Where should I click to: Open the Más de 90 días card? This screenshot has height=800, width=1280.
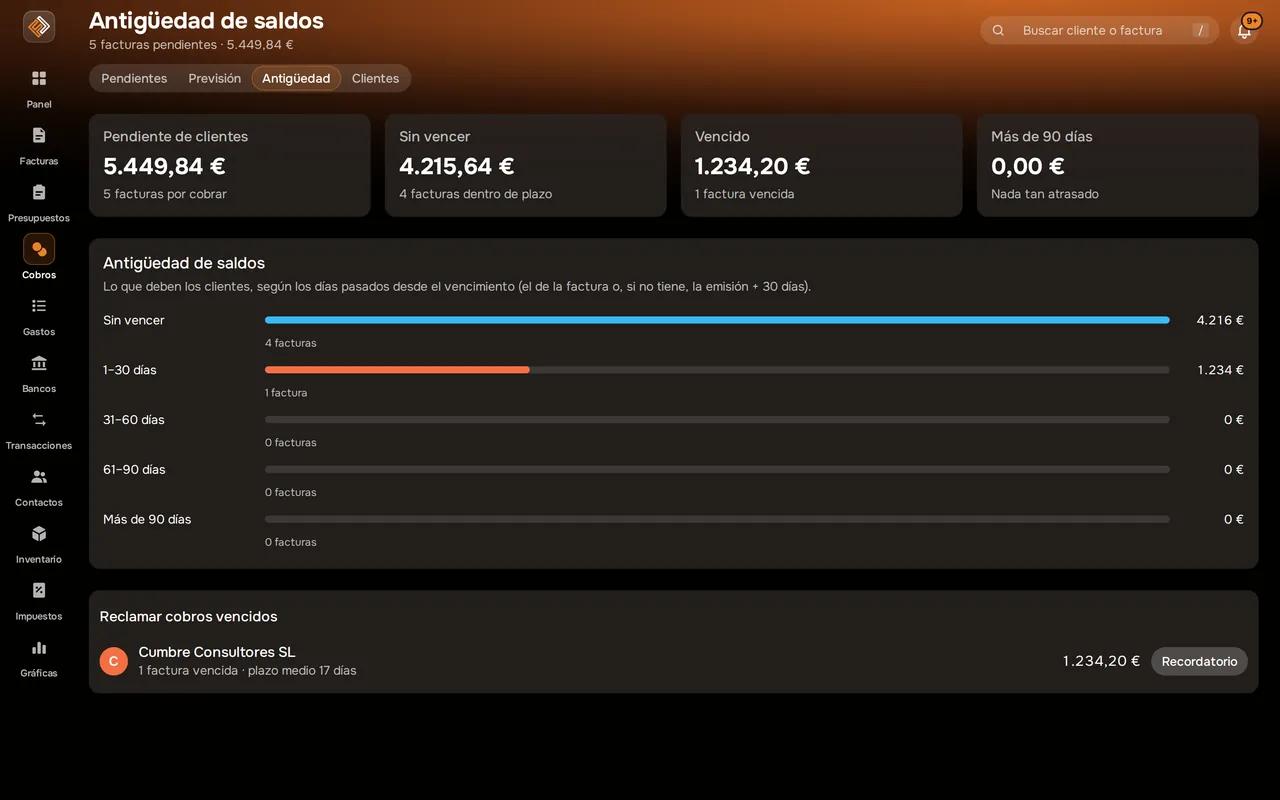1118,165
